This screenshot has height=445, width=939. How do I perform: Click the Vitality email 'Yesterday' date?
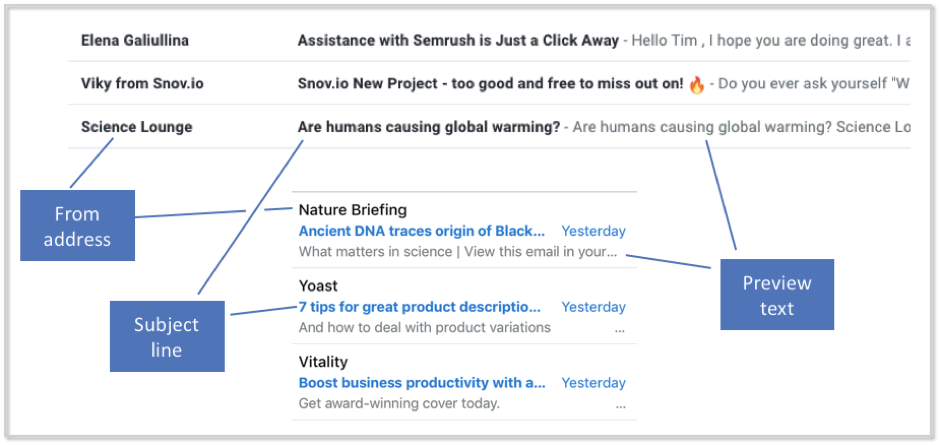click(593, 383)
